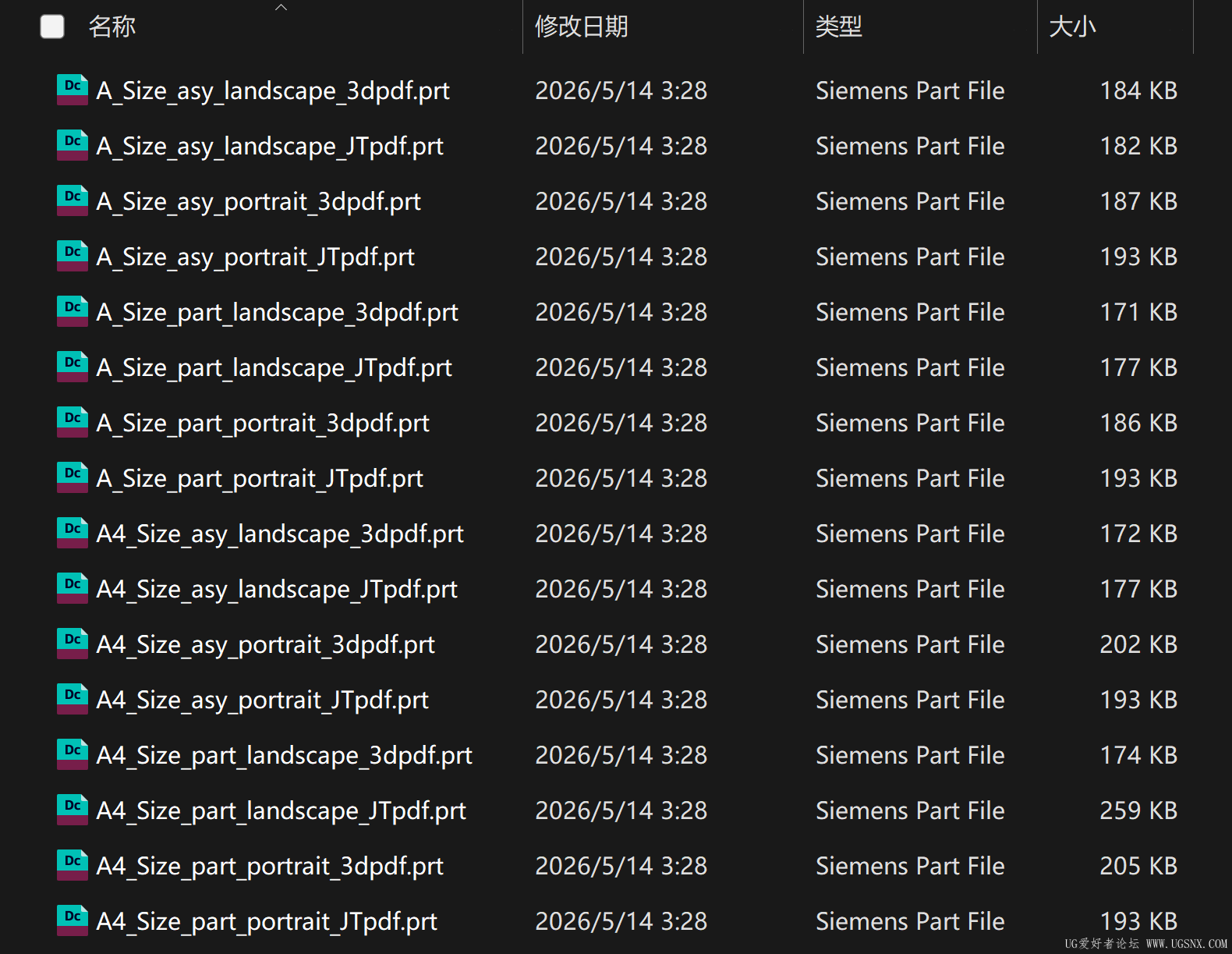Select file name A4_Size_asy_portrait_3dpdf.prt

[266, 644]
